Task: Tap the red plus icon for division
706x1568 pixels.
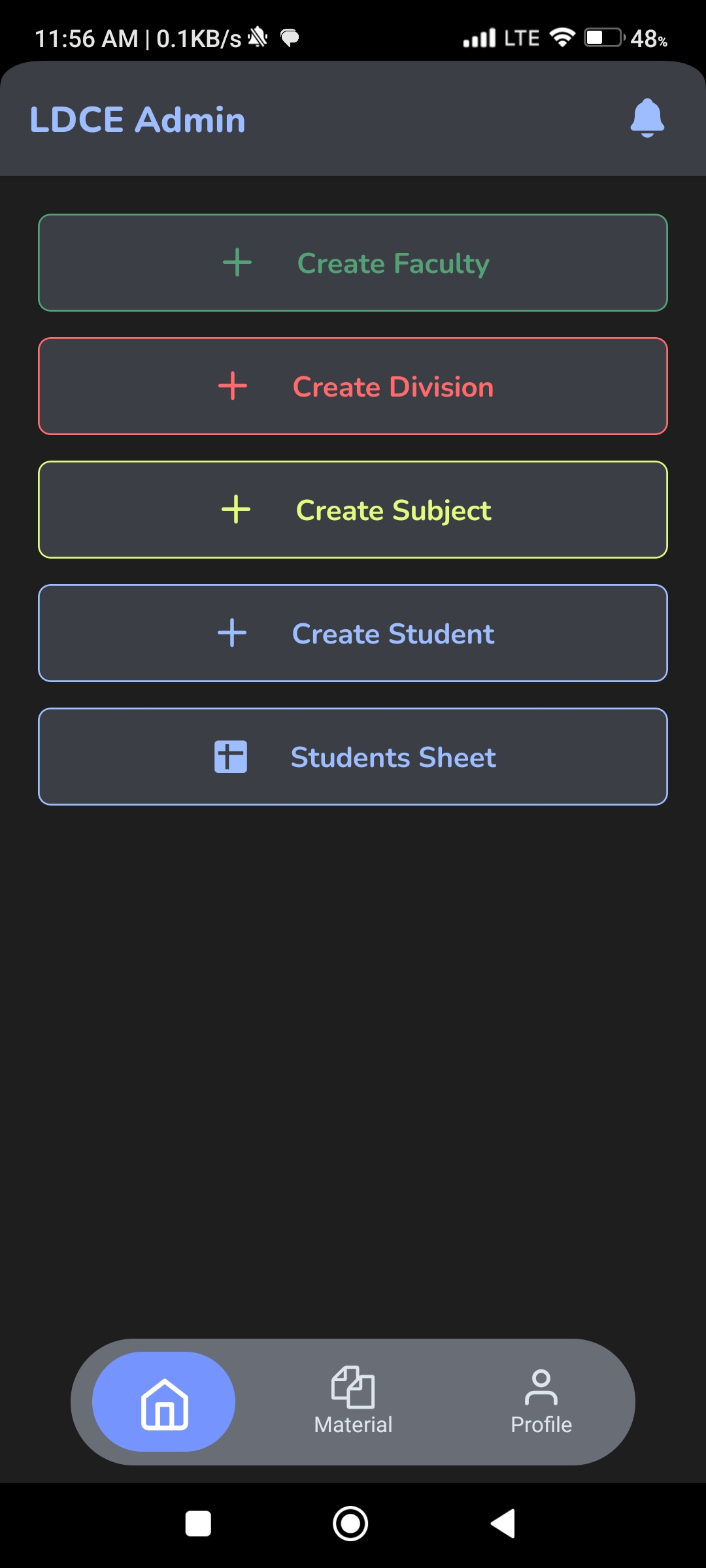Action: (x=233, y=386)
